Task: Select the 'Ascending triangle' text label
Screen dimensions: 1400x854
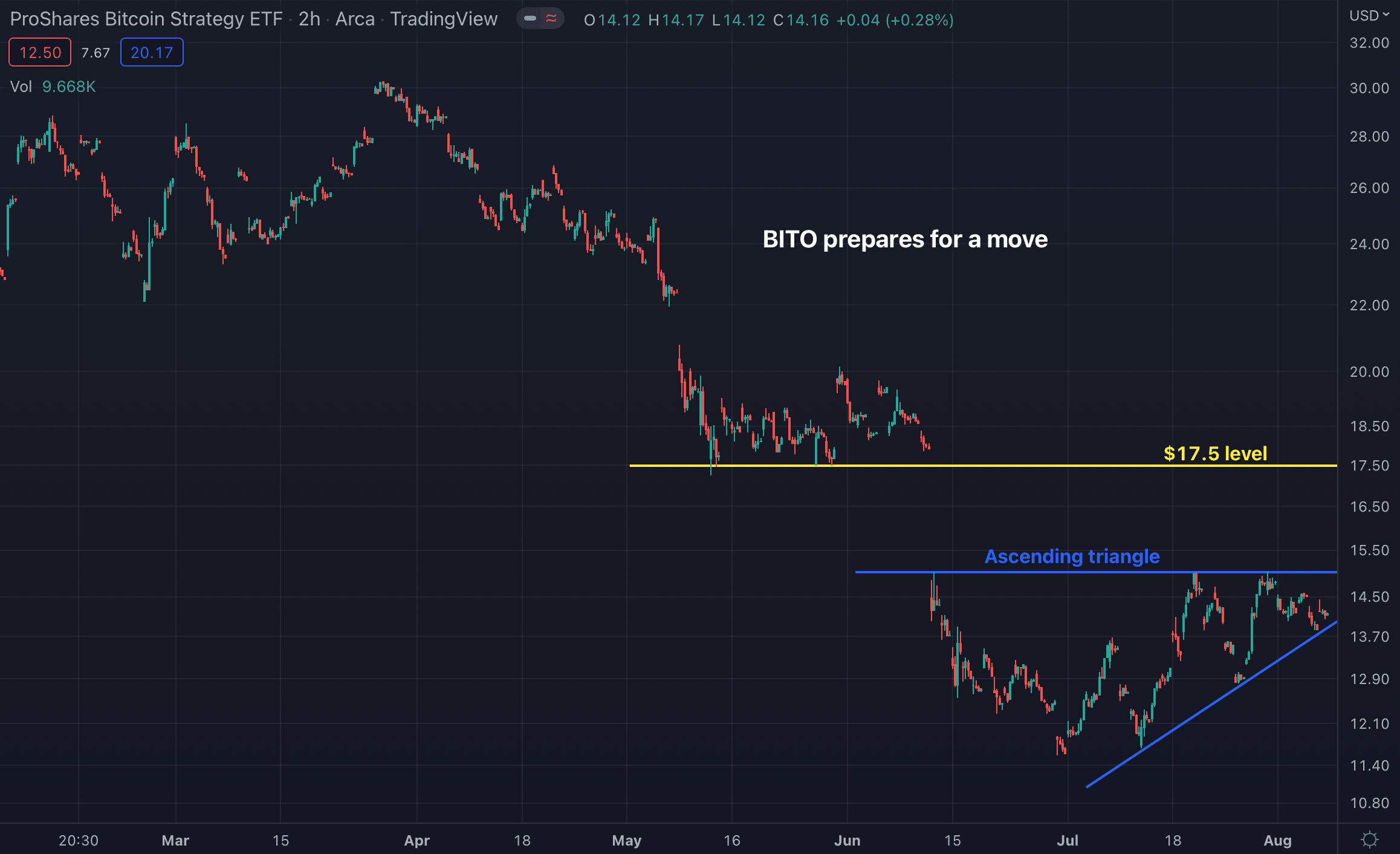Action: [1072, 556]
